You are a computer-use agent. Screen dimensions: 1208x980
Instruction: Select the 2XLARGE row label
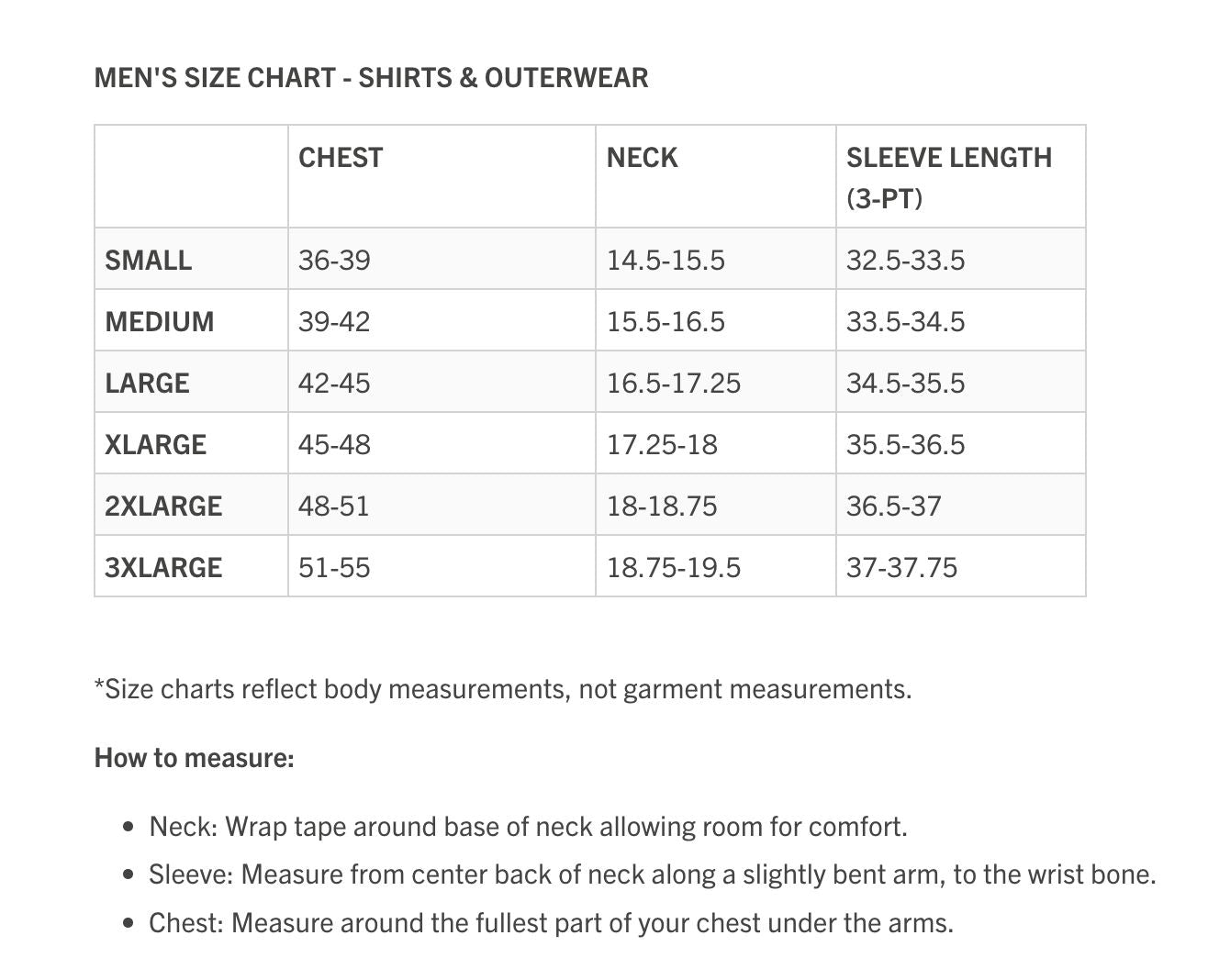click(163, 507)
